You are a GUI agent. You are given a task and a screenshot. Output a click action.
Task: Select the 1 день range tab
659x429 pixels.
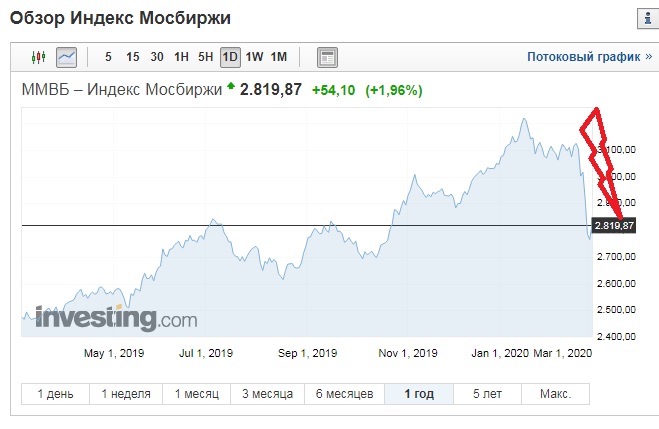click(55, 394)
